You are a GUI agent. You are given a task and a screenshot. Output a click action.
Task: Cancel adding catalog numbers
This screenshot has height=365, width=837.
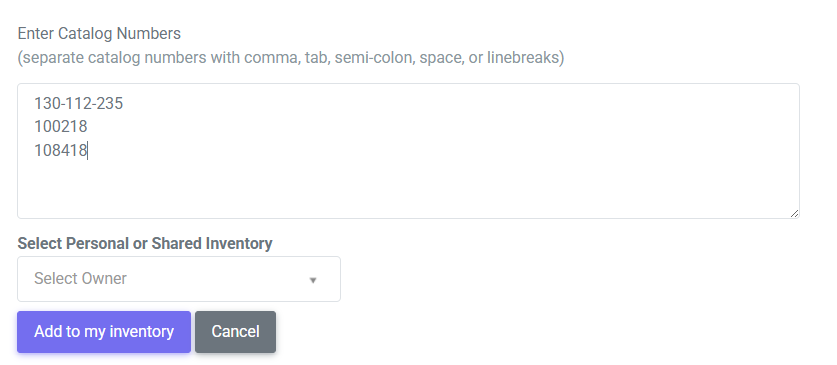point(235,332)
